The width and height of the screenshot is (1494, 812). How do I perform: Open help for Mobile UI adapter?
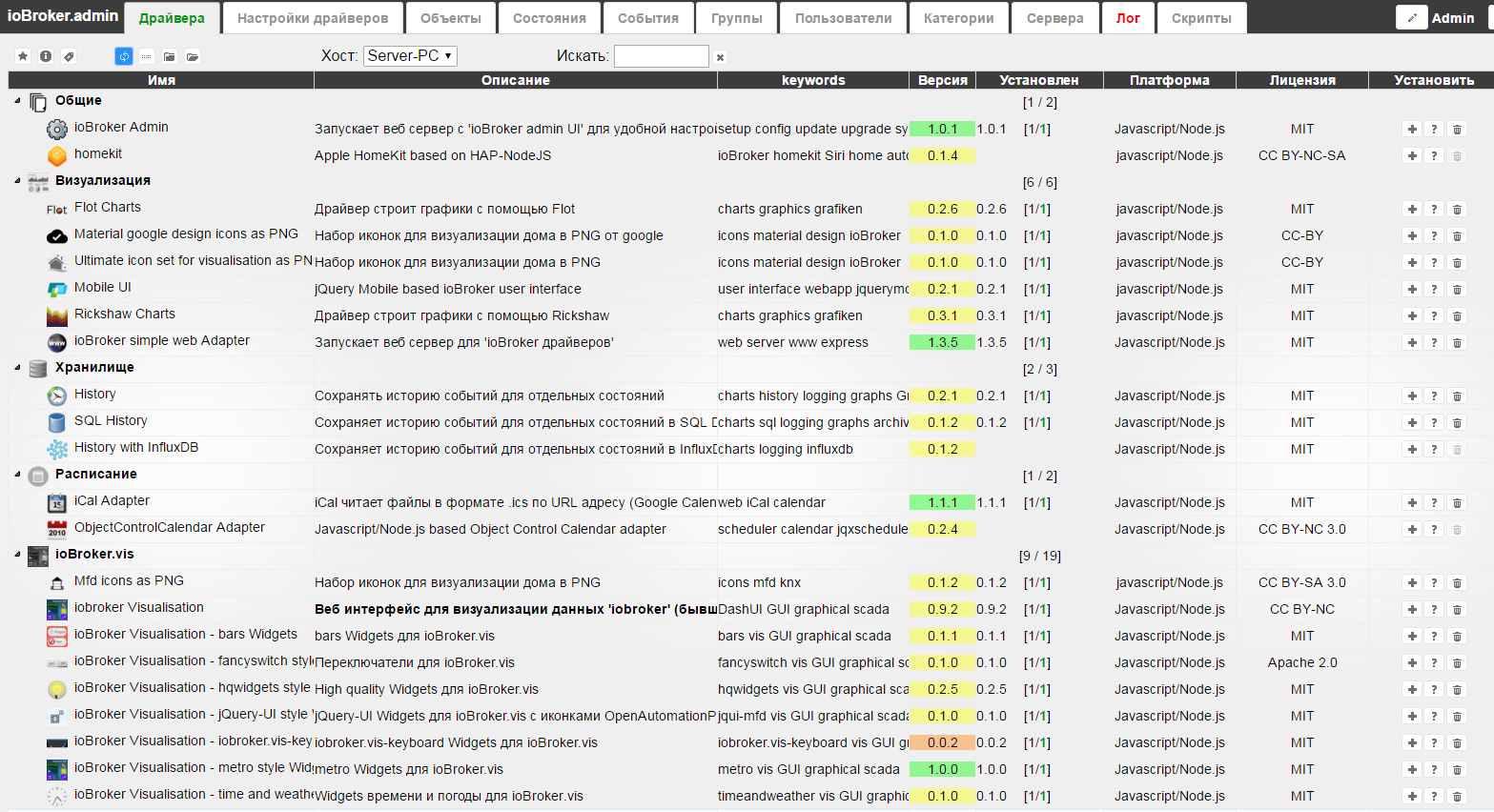[x=1434, y=289]
